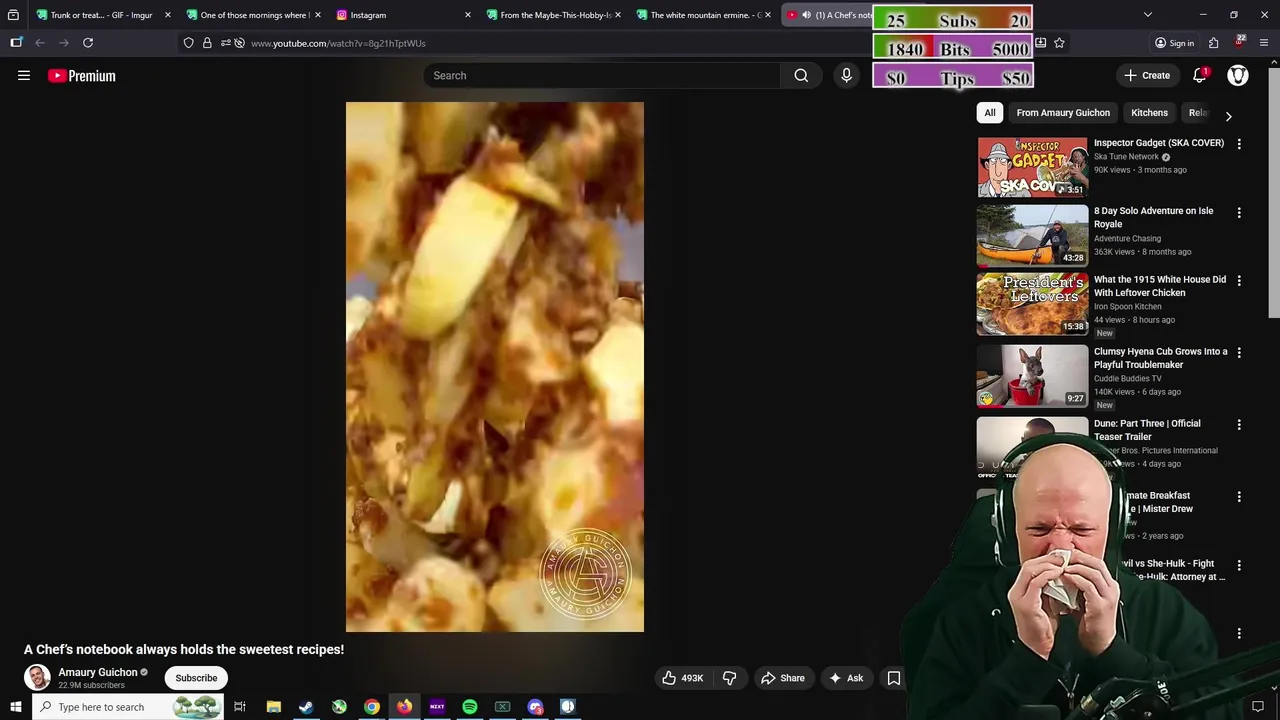Open Discord from the taskbar

coord(535,707)
